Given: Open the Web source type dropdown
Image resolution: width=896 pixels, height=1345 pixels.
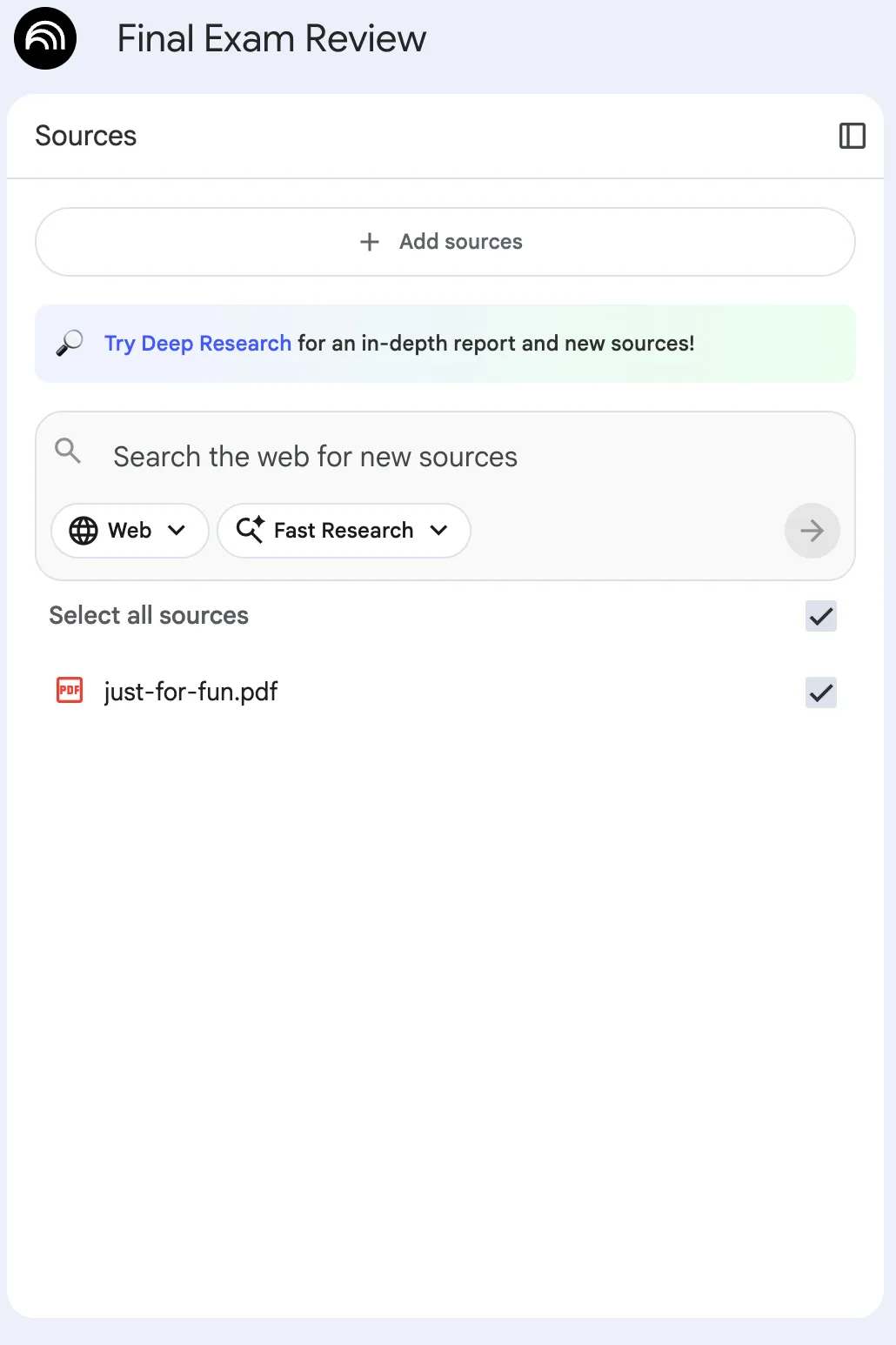Looking at the screenshot, I should tap(178, 531).
